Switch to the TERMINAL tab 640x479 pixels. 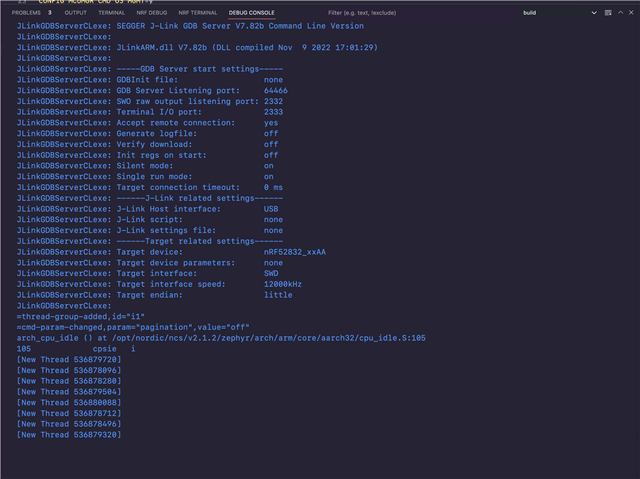coord(111,13)
